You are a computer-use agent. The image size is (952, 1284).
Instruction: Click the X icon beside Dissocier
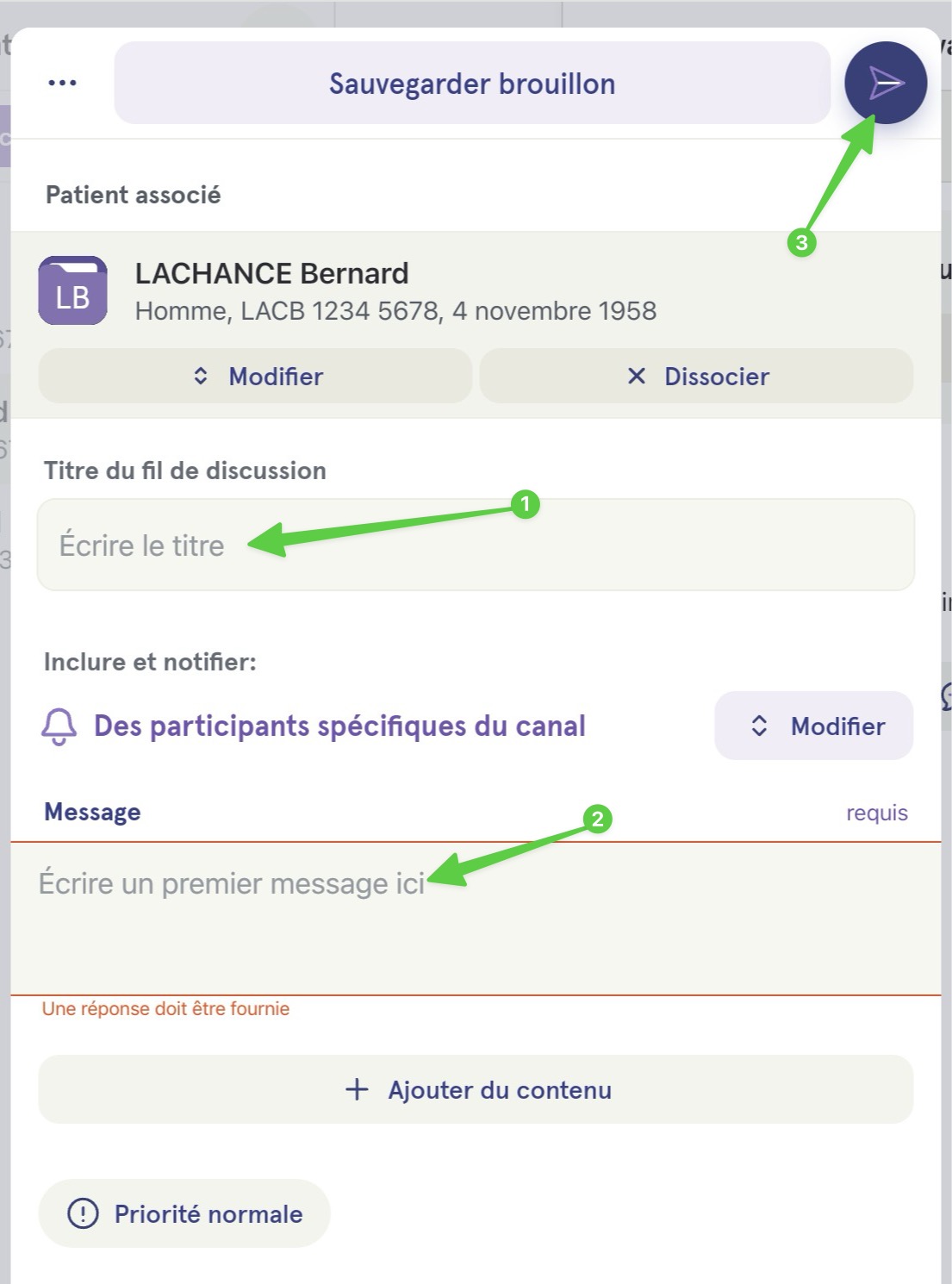637,376
